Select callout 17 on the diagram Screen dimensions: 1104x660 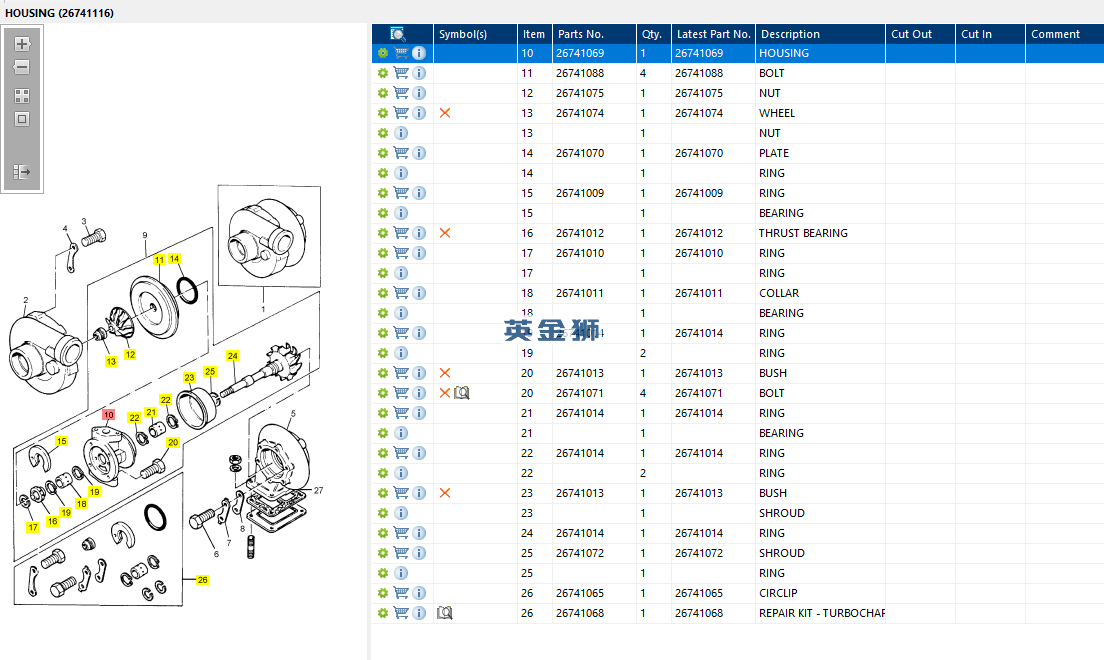click(32, 527)
